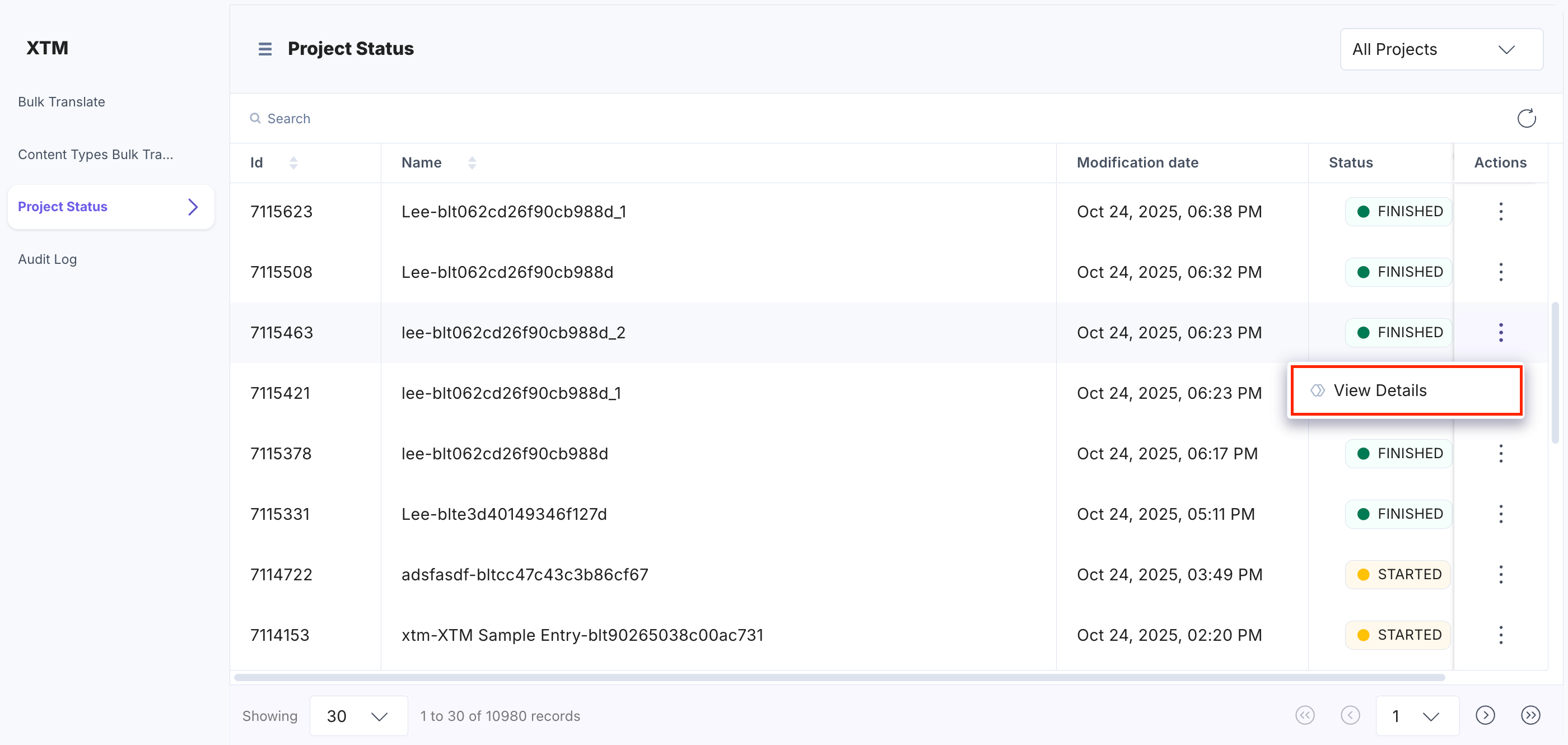Open the records-per-page 30 dropdown
This screenshot has height=745, width=1568.
click(358, 716)
